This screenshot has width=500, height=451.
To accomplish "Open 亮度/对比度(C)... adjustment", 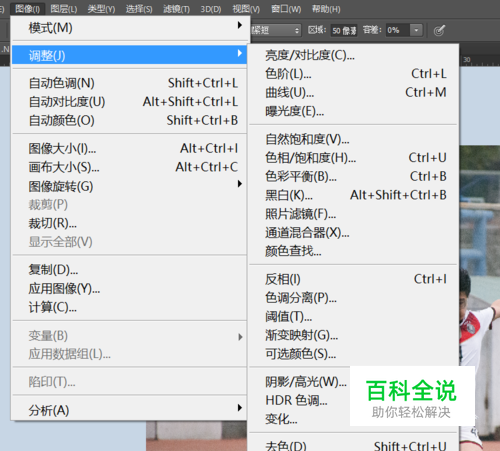I will coord(353,55).
